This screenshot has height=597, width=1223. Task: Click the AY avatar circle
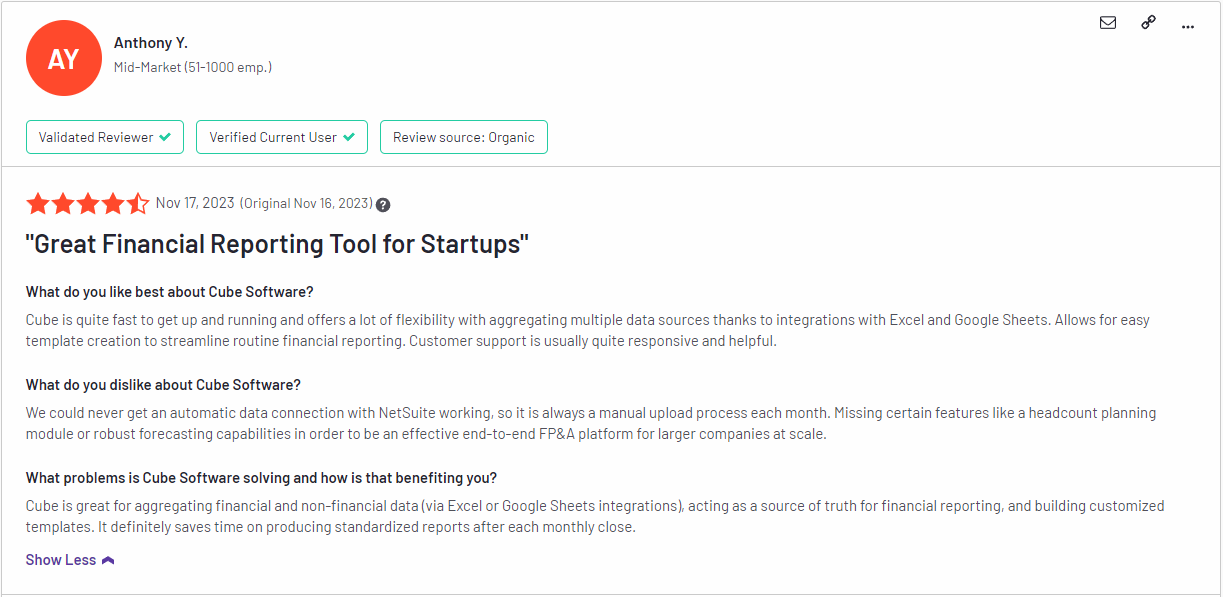click(63, 59)
